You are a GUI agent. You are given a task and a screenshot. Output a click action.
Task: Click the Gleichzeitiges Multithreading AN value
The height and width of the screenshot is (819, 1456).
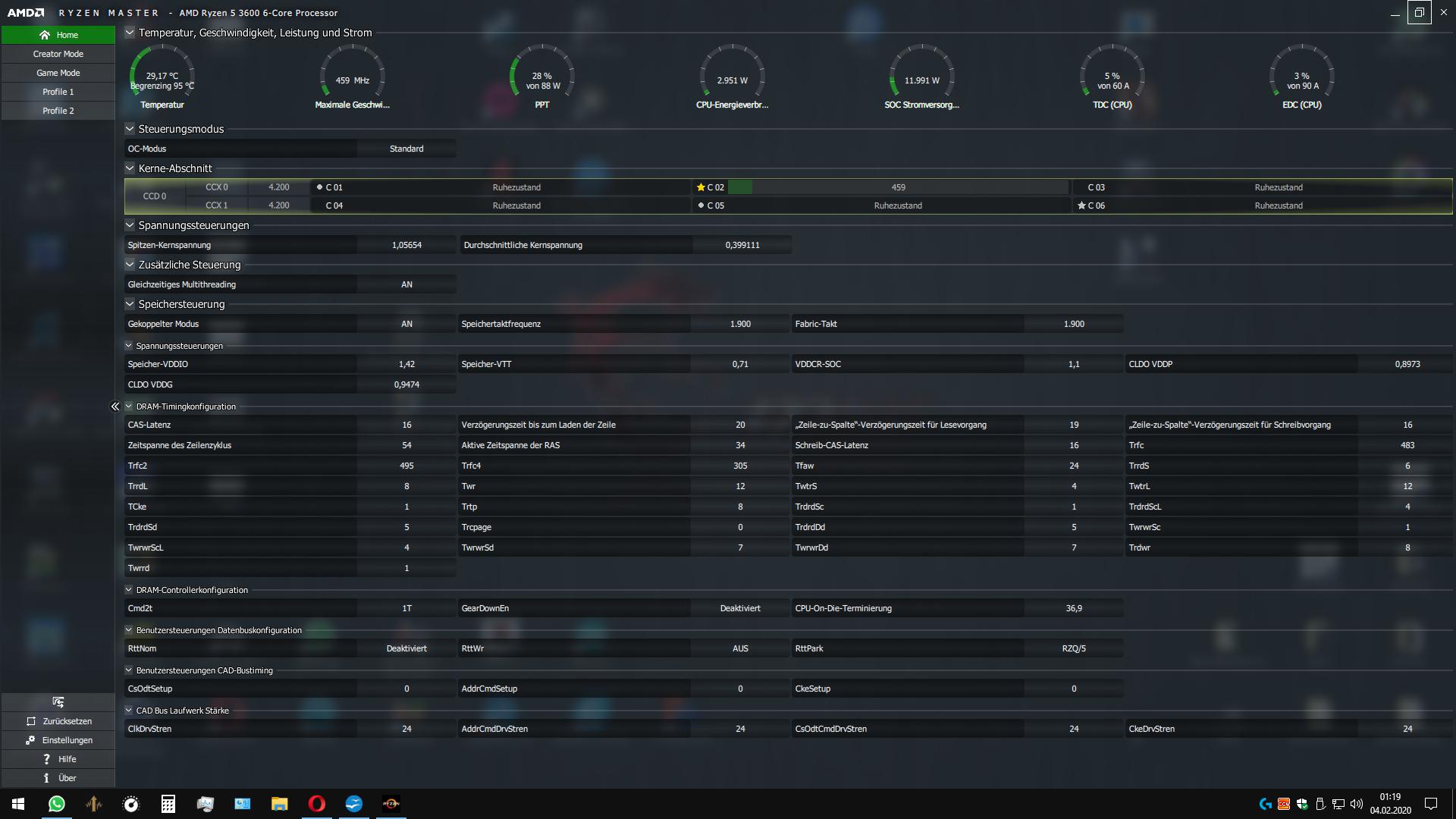pyautogui.click(x=406, y=284)
